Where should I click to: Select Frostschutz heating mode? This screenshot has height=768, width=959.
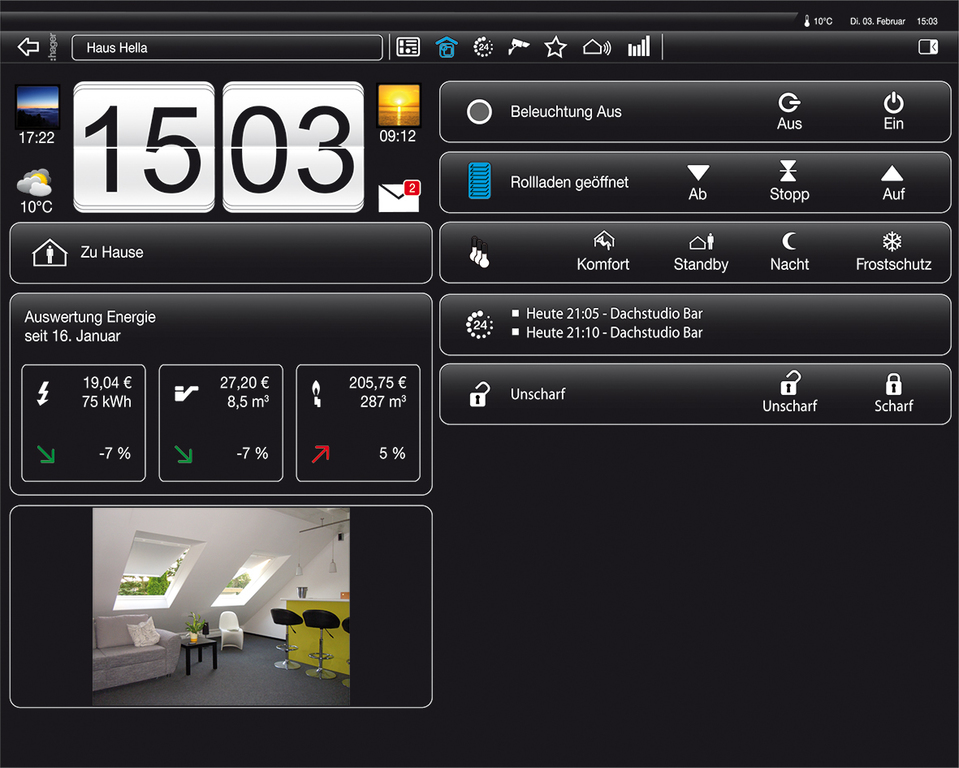[x=893, y=252]
